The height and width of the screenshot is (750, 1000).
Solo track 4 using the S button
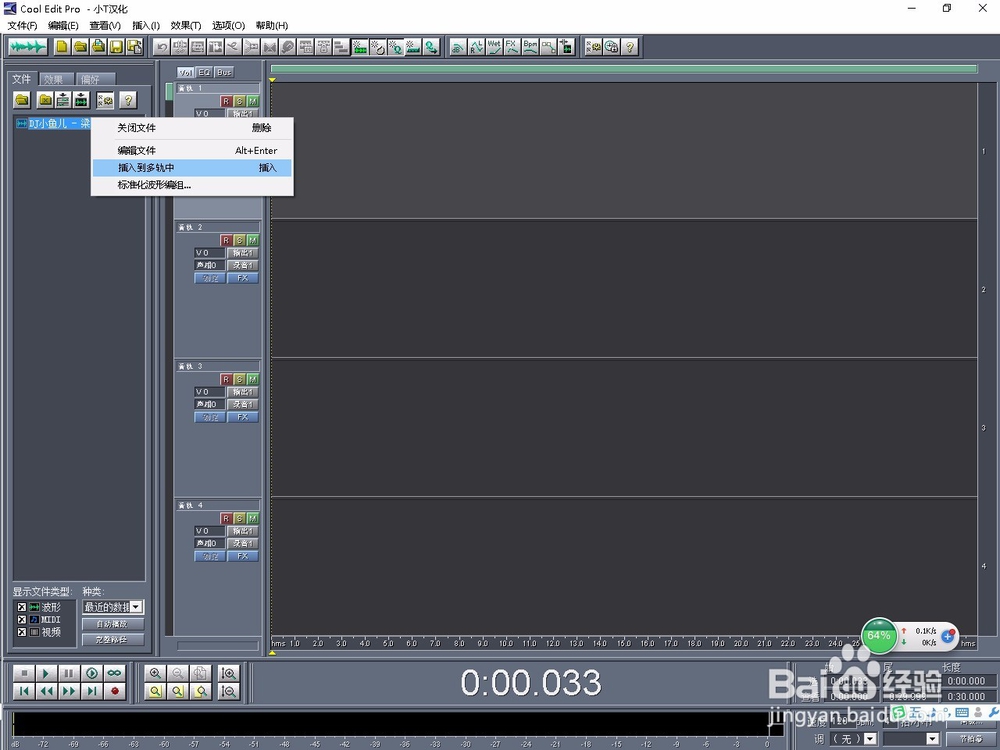click(x=239, y=518)
